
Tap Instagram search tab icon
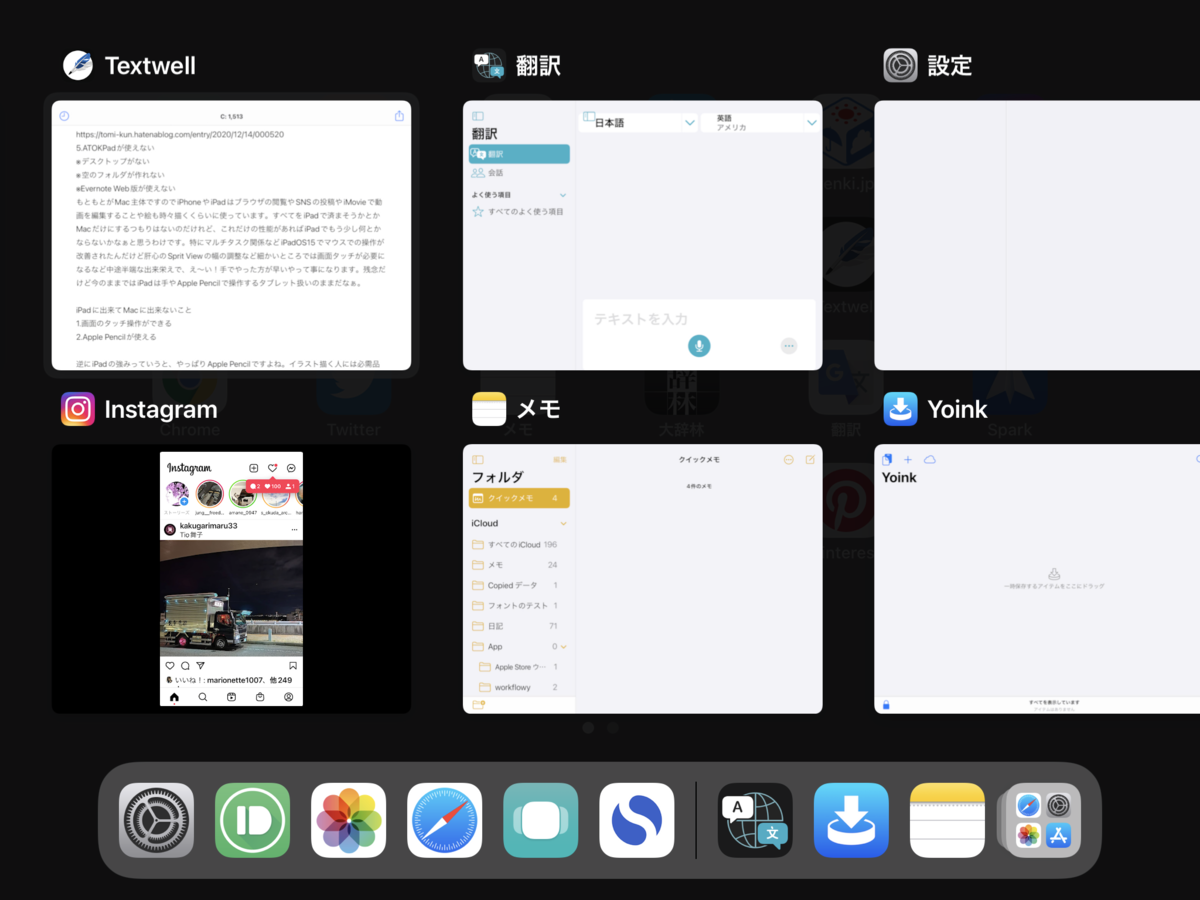203,697
